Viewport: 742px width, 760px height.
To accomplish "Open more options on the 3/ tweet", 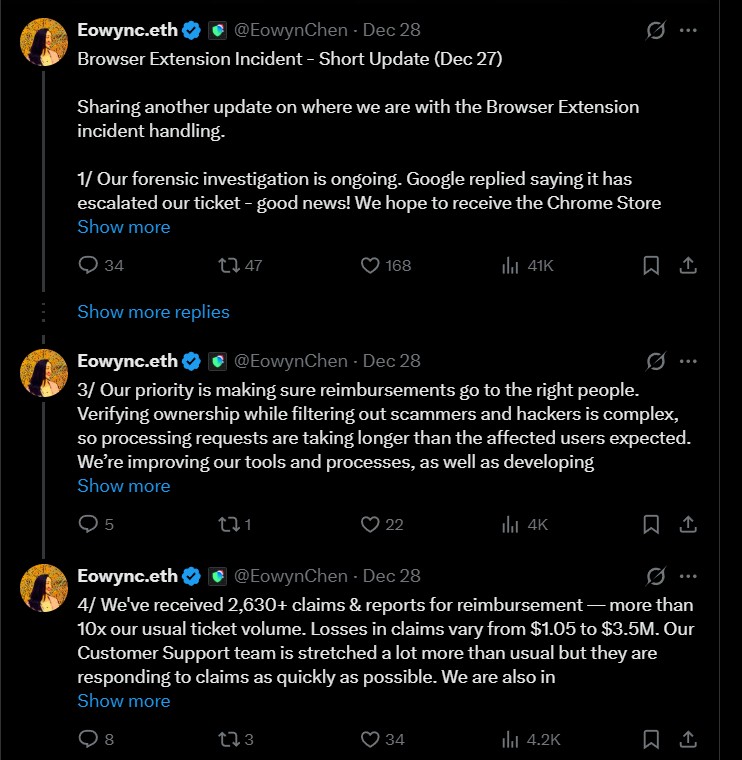I will coord(688,361).
